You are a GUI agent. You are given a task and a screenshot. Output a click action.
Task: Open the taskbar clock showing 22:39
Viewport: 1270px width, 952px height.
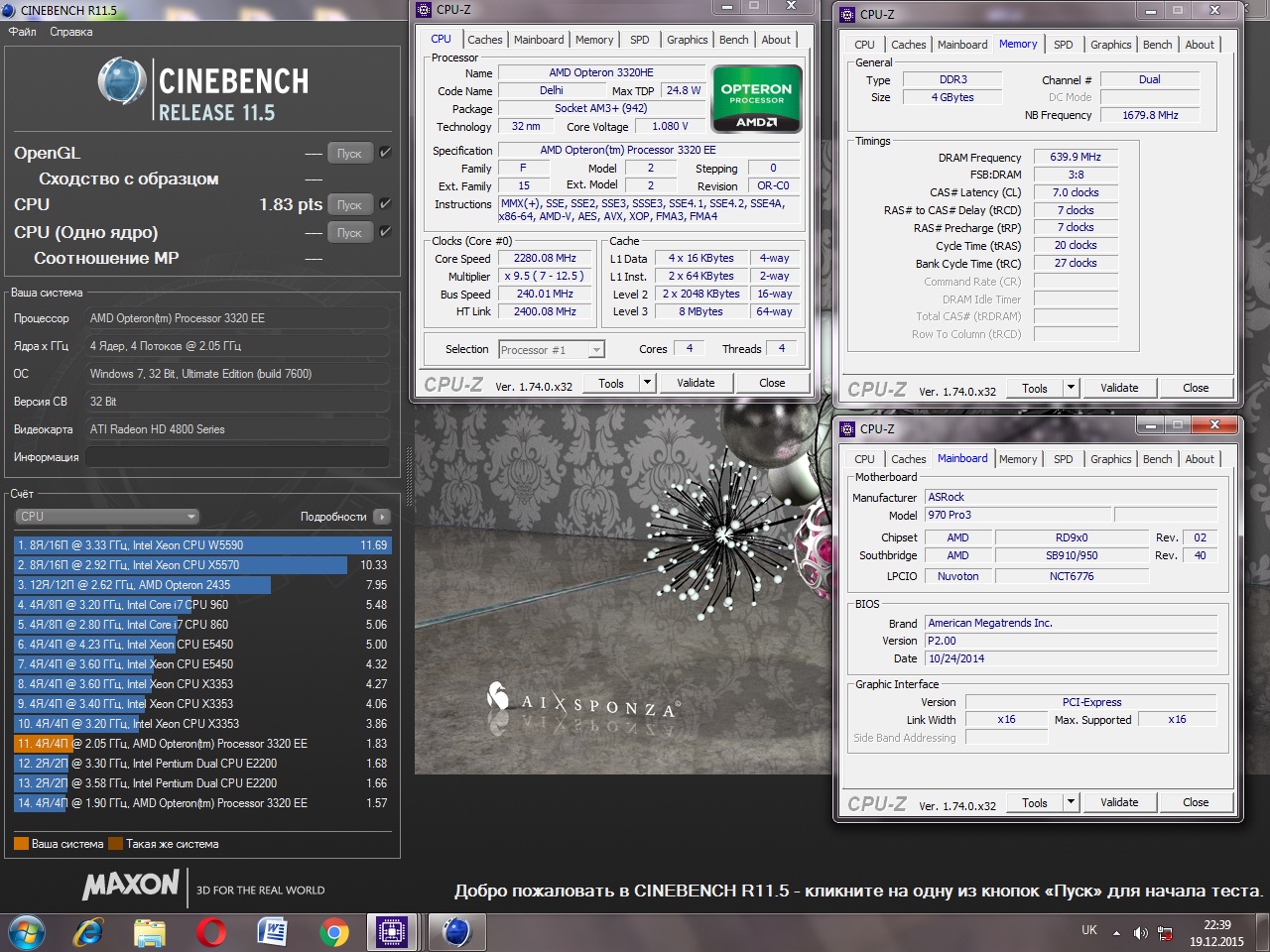tap(1217, 933)
